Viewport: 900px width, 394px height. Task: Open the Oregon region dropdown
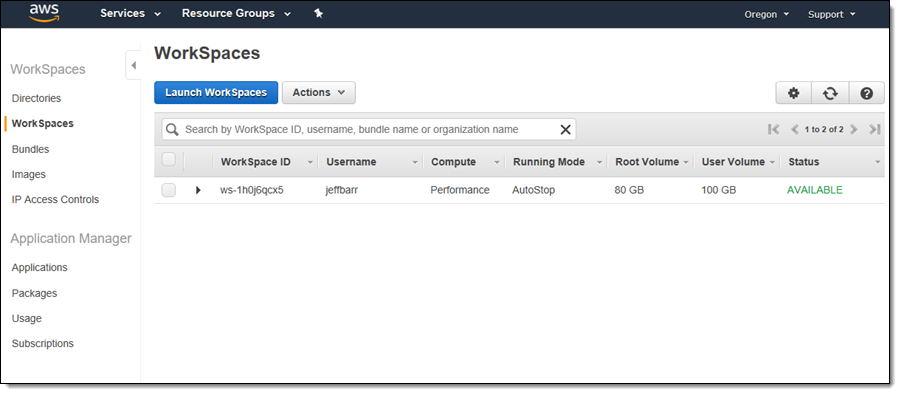(767, 14)
